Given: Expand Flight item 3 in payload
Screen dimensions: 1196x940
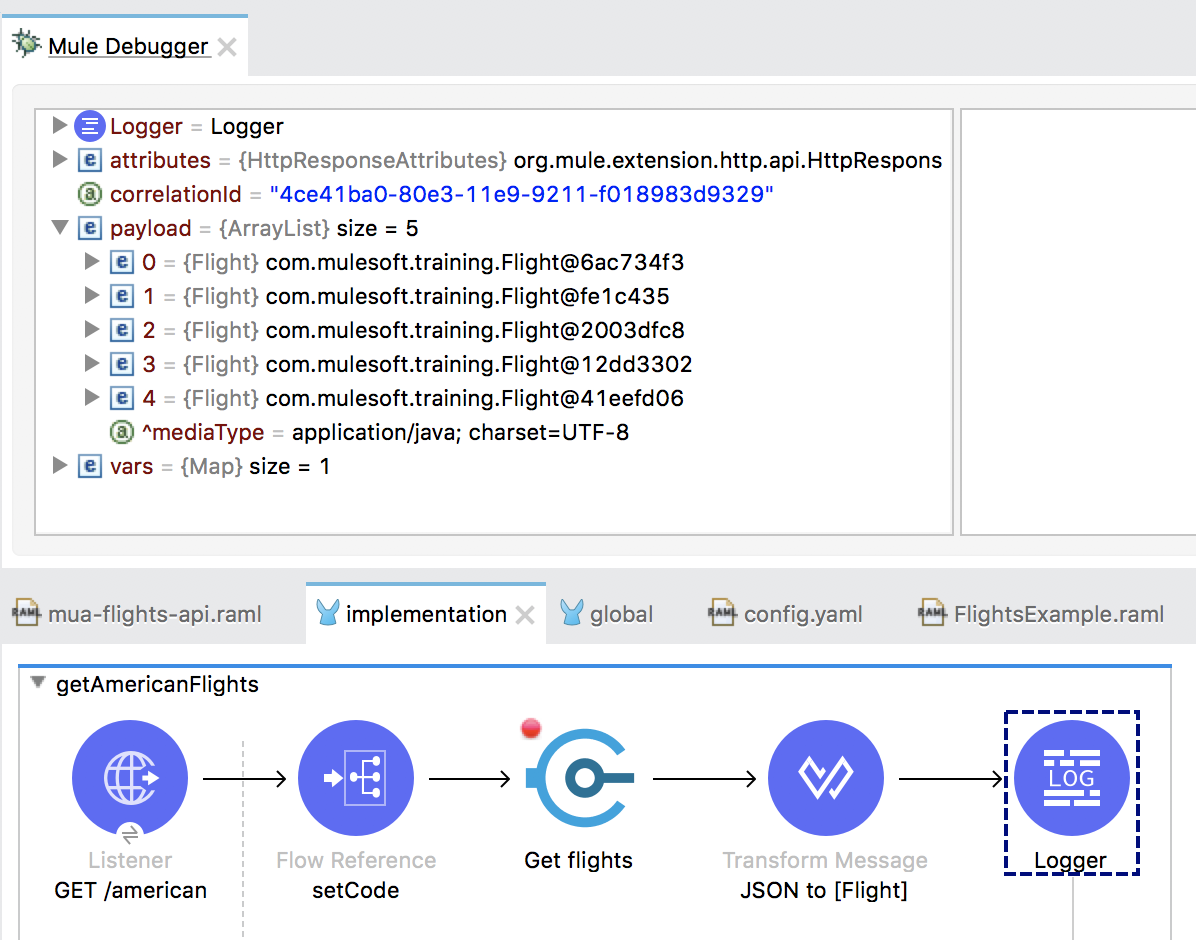Looking at the screenshot, I should pos(92,363).
